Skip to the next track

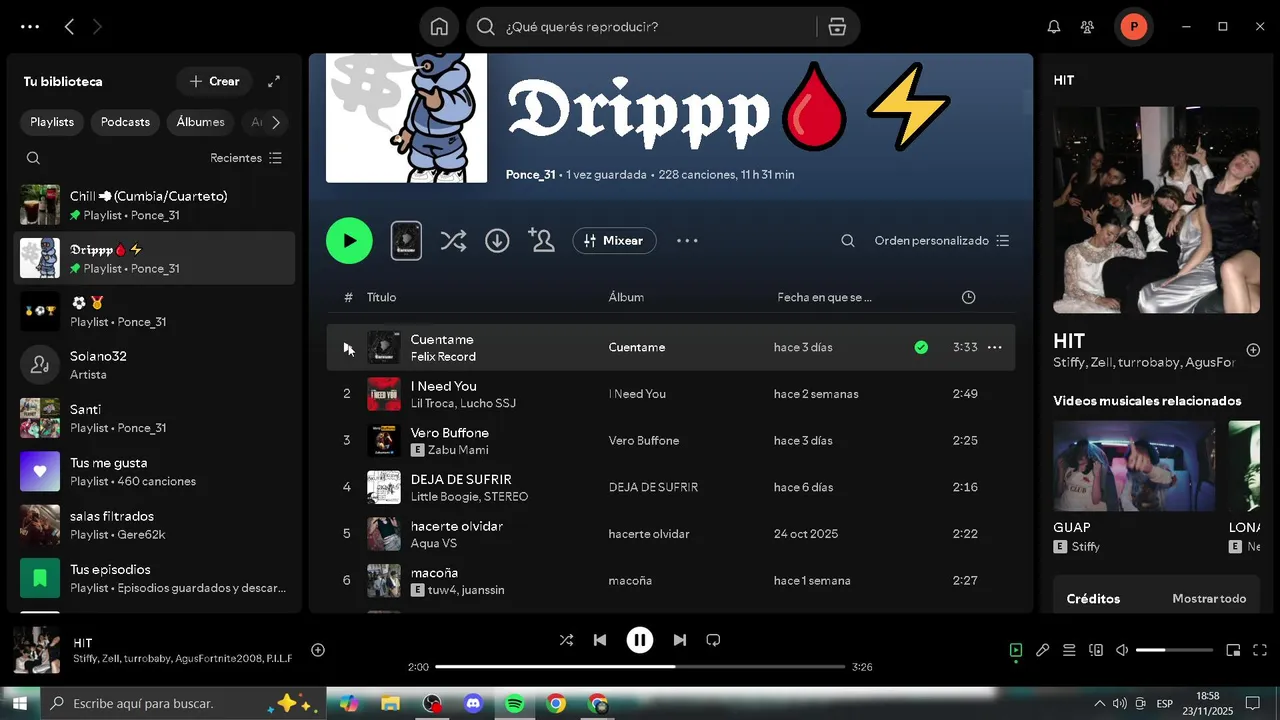tap(680, 640)
